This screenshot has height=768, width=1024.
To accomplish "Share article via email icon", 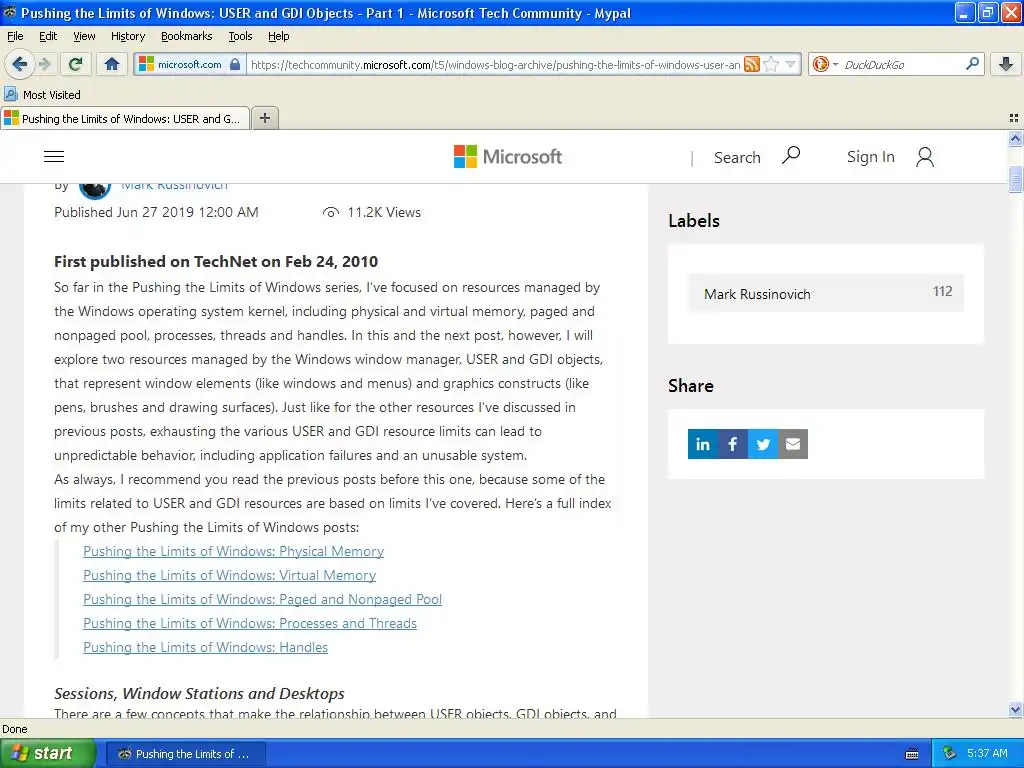I will click(x=793, y=444).
